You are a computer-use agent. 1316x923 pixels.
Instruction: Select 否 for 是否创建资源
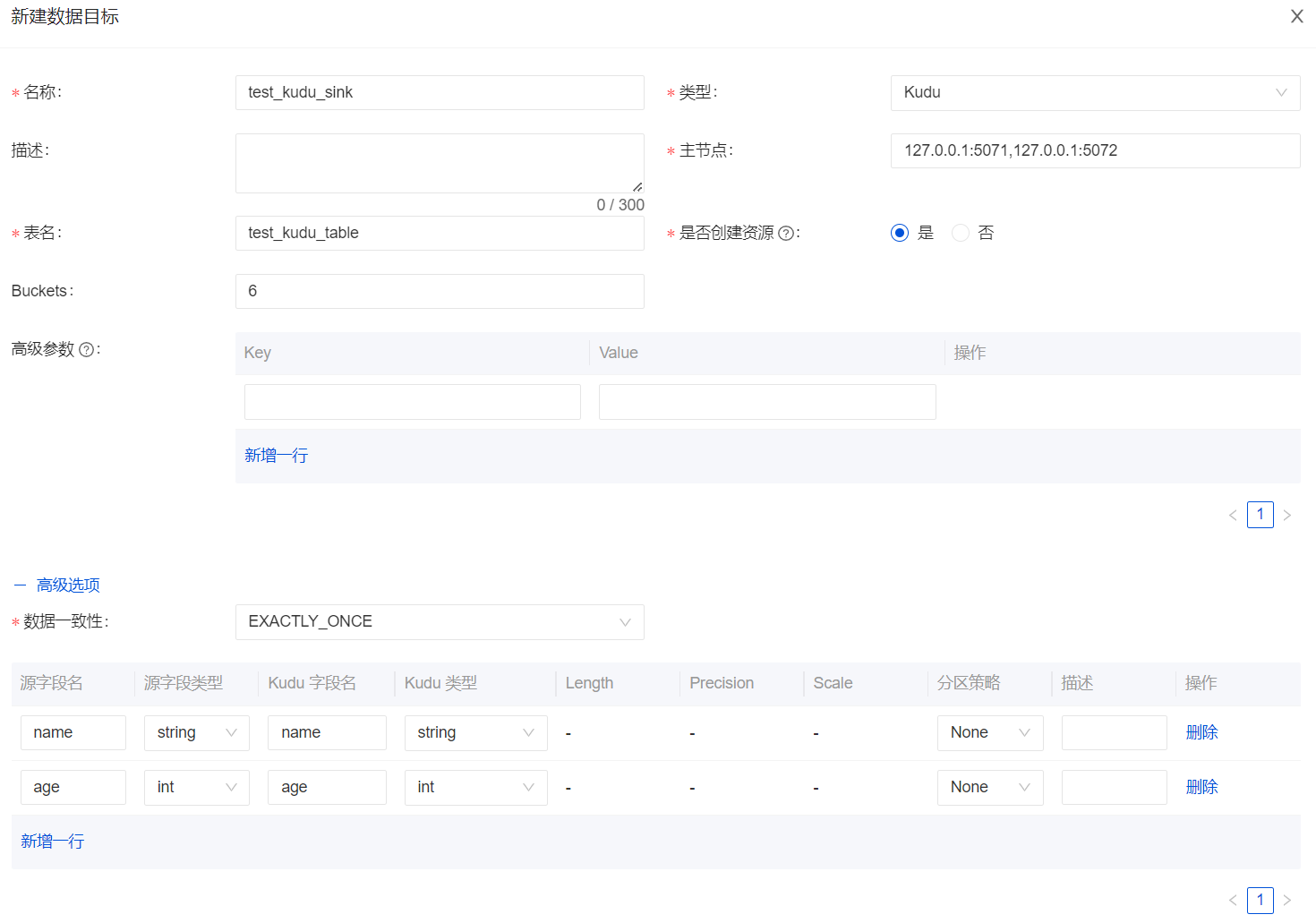tap(961, 233)
